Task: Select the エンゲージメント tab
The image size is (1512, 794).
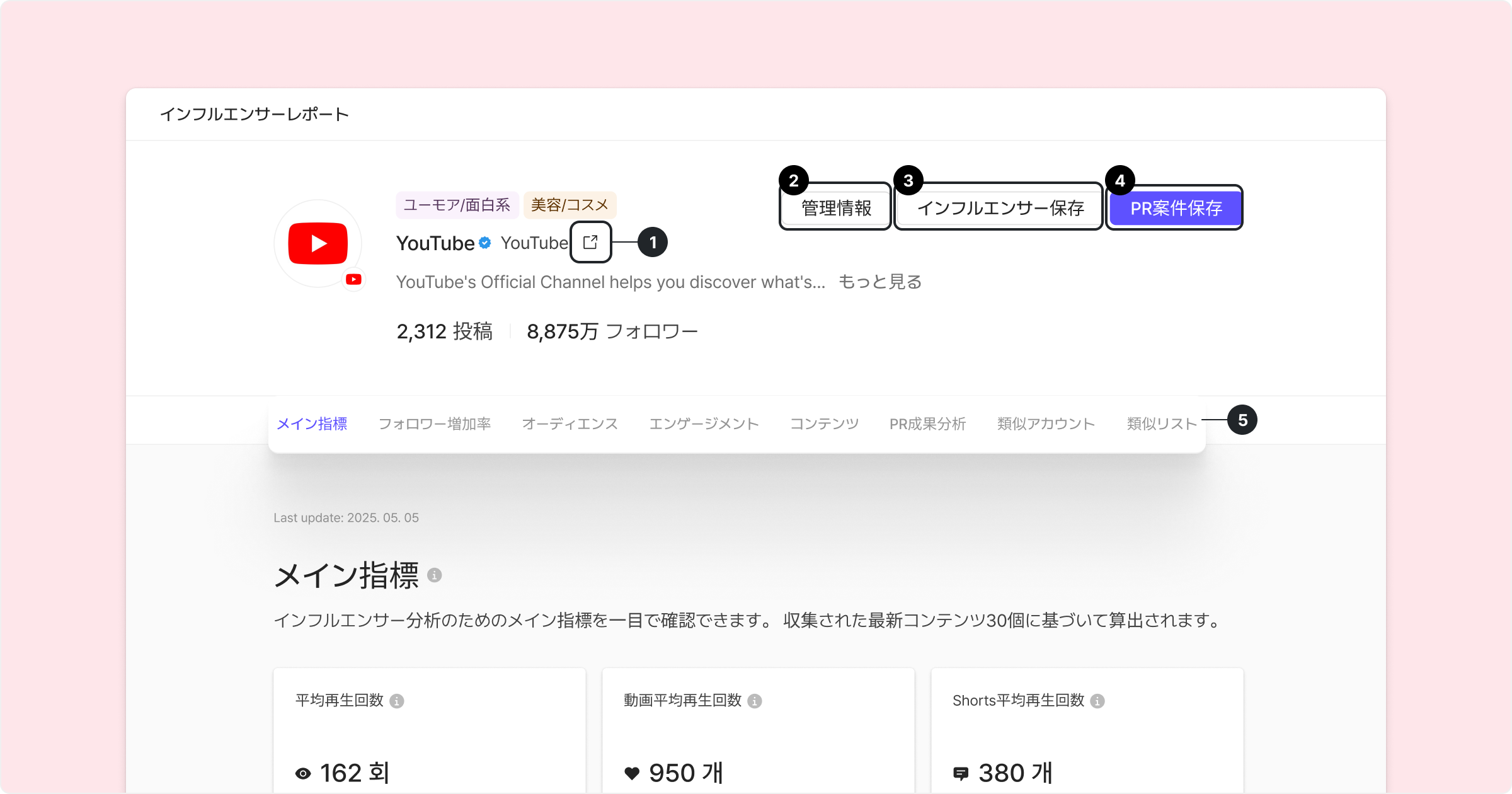Action: (x=704, y=423)
